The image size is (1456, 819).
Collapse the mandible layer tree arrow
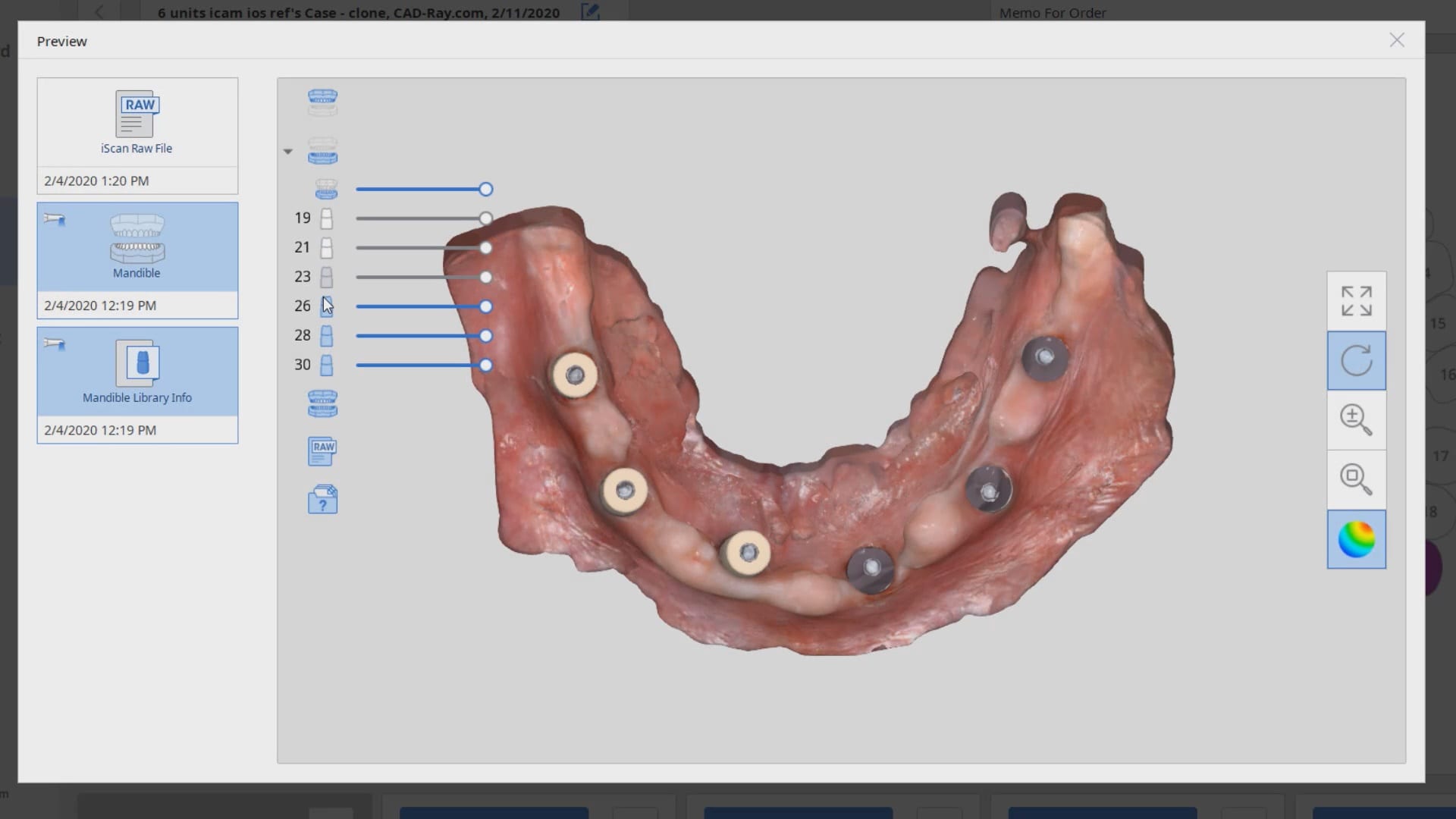(x=288, y=152)
